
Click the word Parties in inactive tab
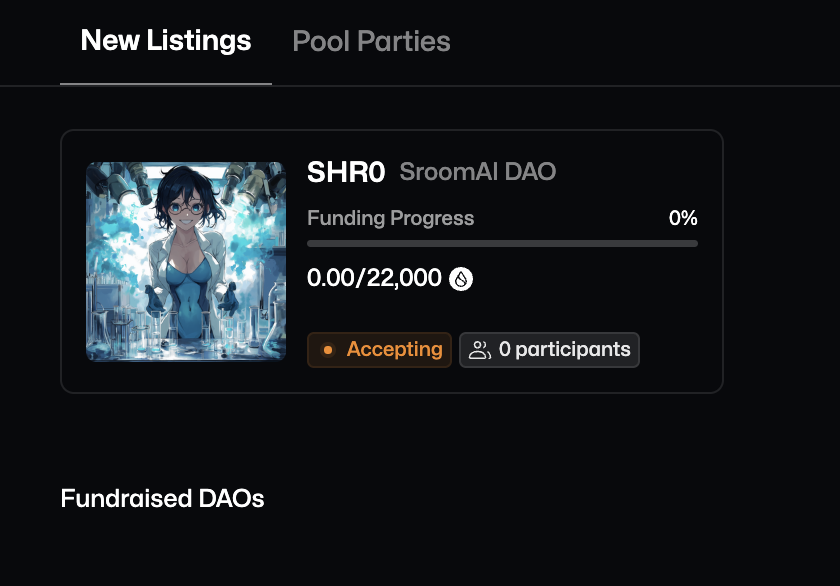404,41
